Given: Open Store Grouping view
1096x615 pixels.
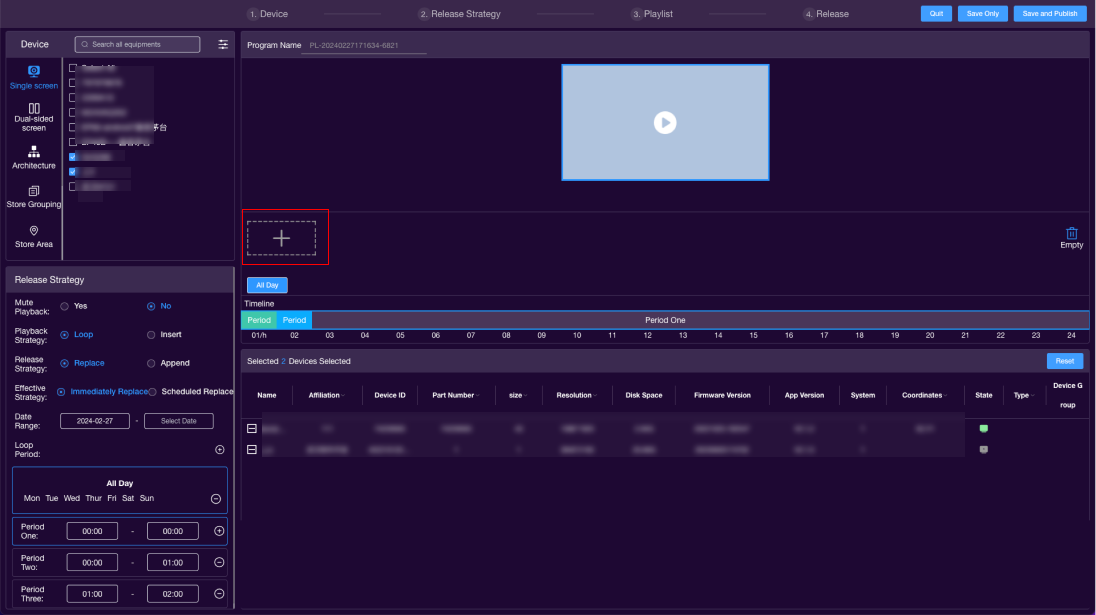Looking at the screenshot, I should click(34, 197).
